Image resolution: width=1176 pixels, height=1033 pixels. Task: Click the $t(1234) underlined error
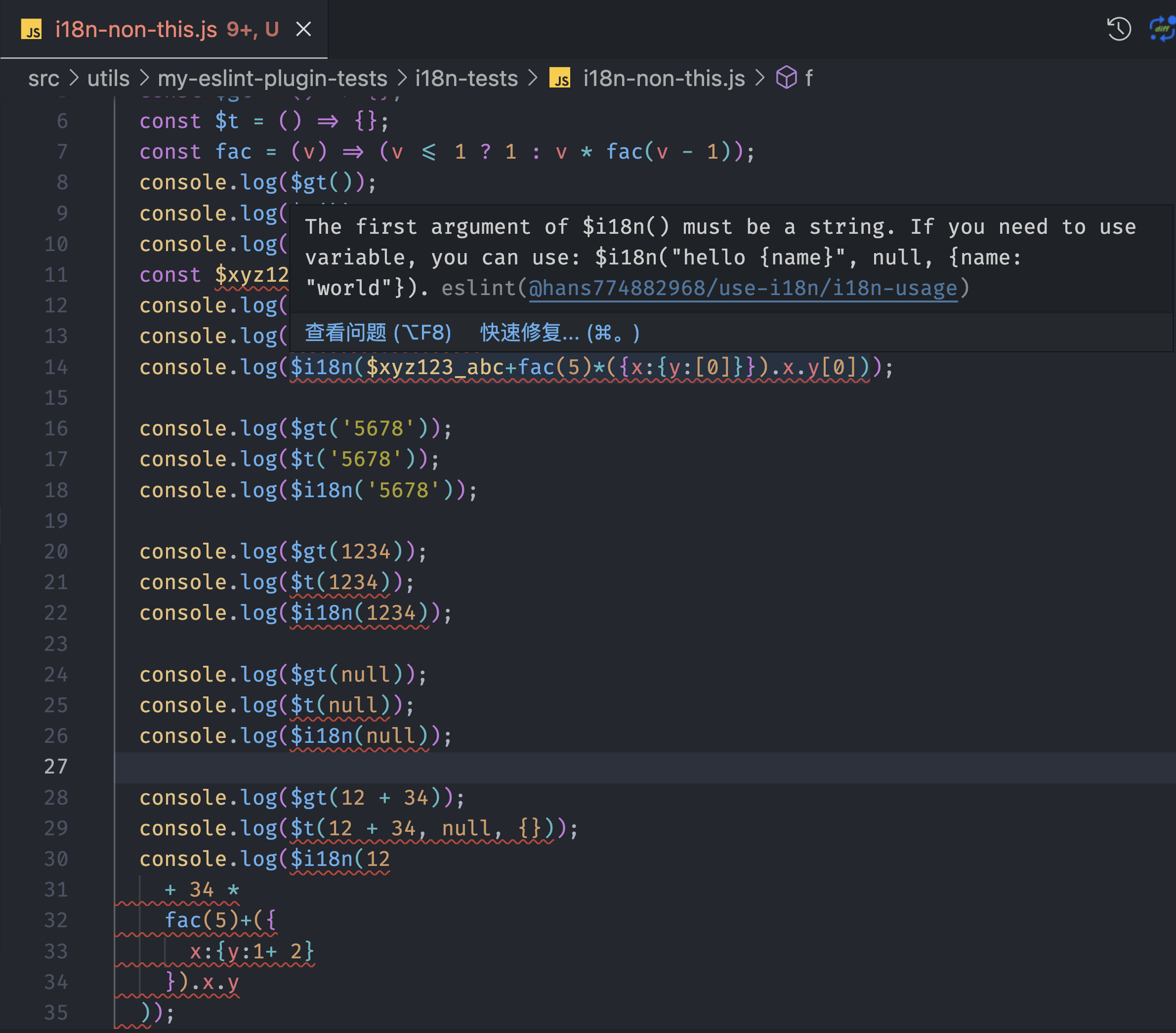click(339, 582)
